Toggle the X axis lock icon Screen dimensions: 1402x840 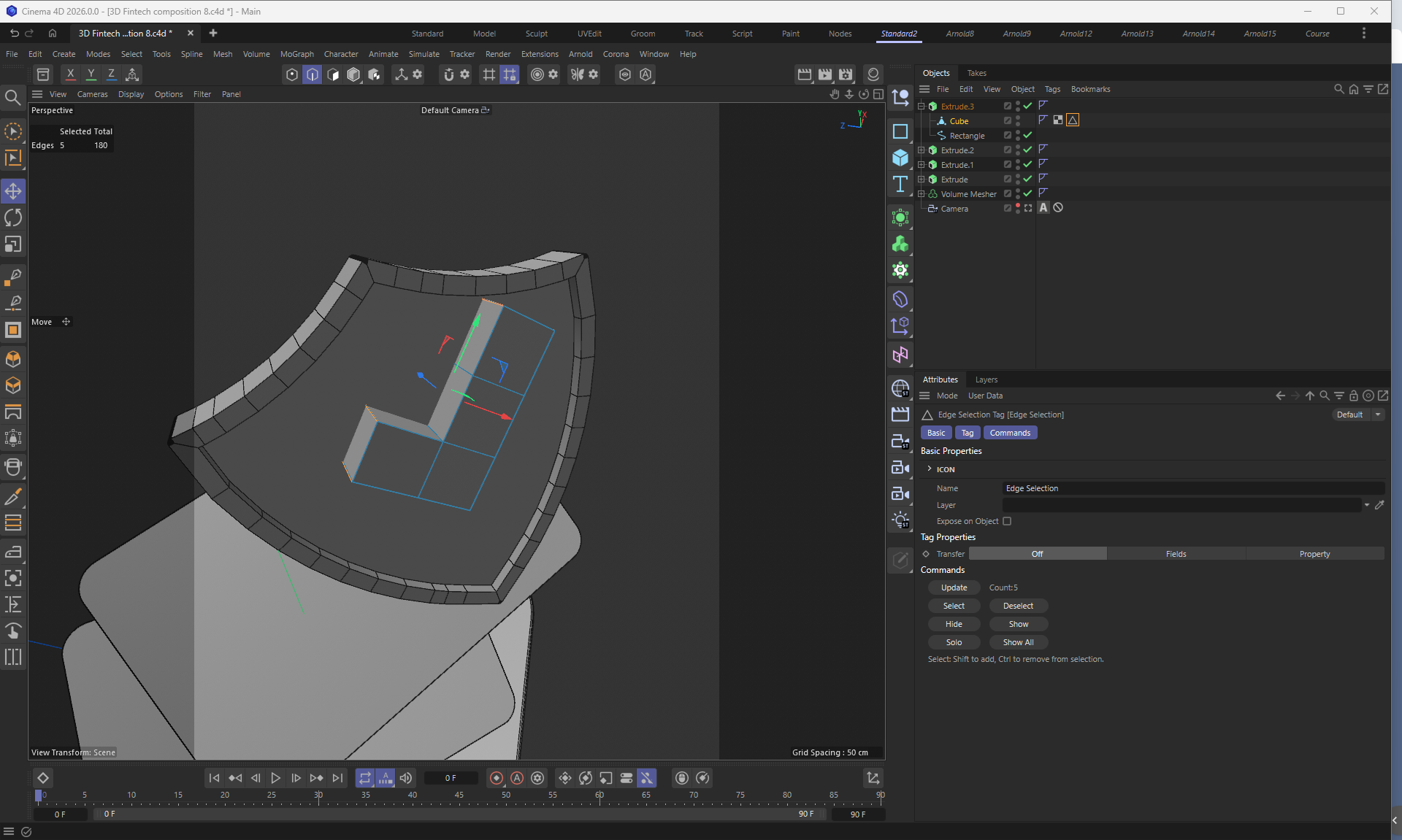(x=70, y=74)
